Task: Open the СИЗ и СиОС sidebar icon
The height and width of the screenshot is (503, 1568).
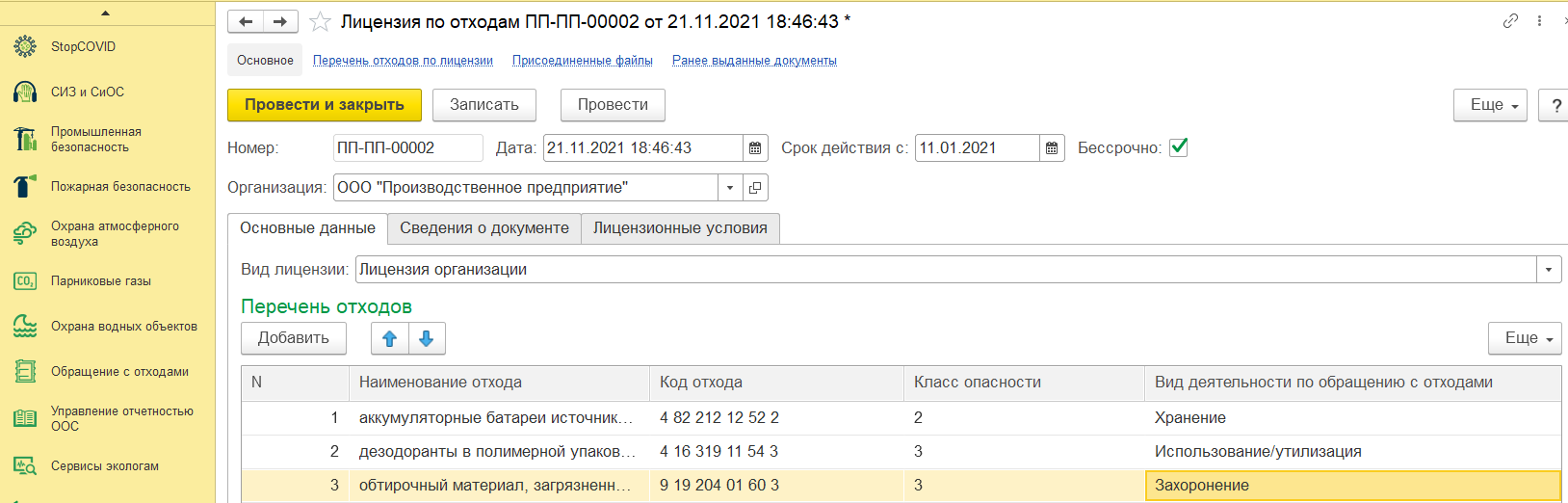Action: point(25,92)
